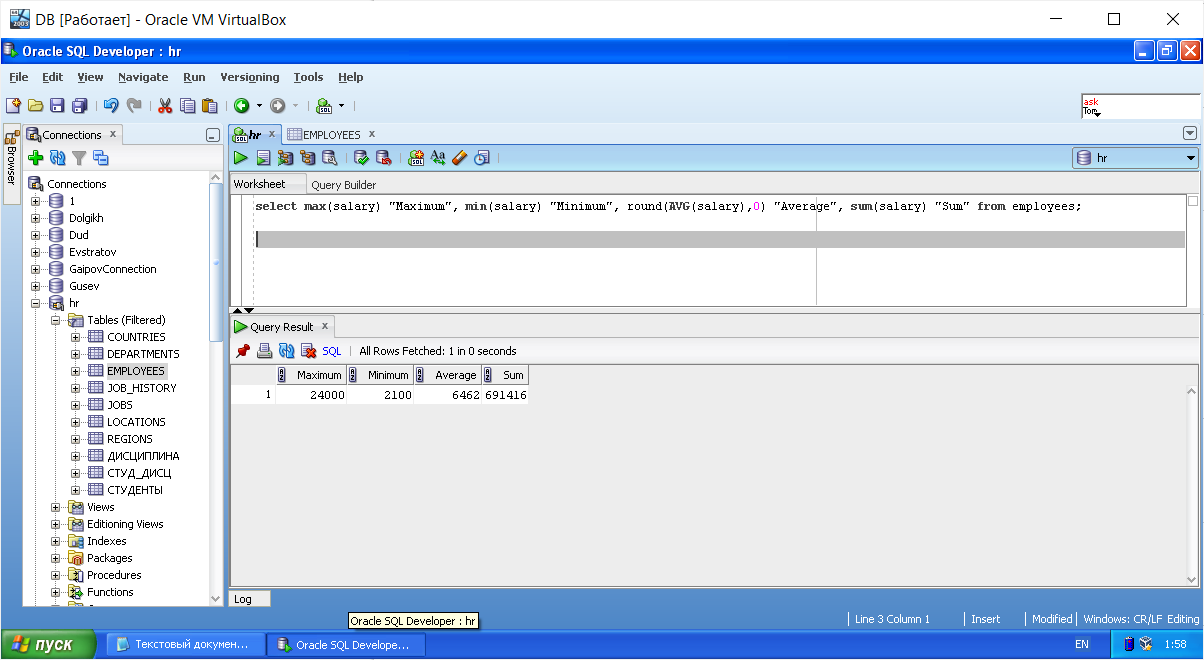The height and width of the screenshot is (660, 1204).
Task: Open the Versioning menu
Action: (x=250, y=77)
